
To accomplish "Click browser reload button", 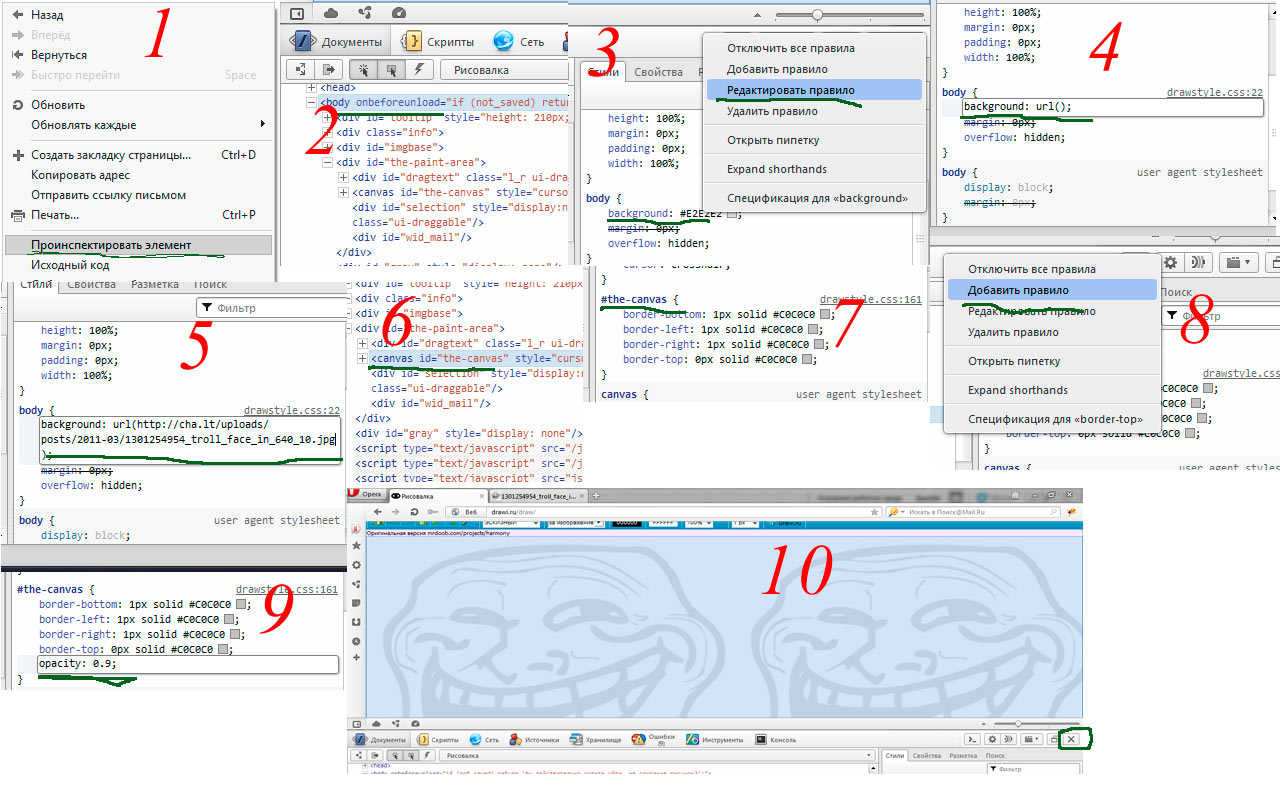I will point(414,511).
